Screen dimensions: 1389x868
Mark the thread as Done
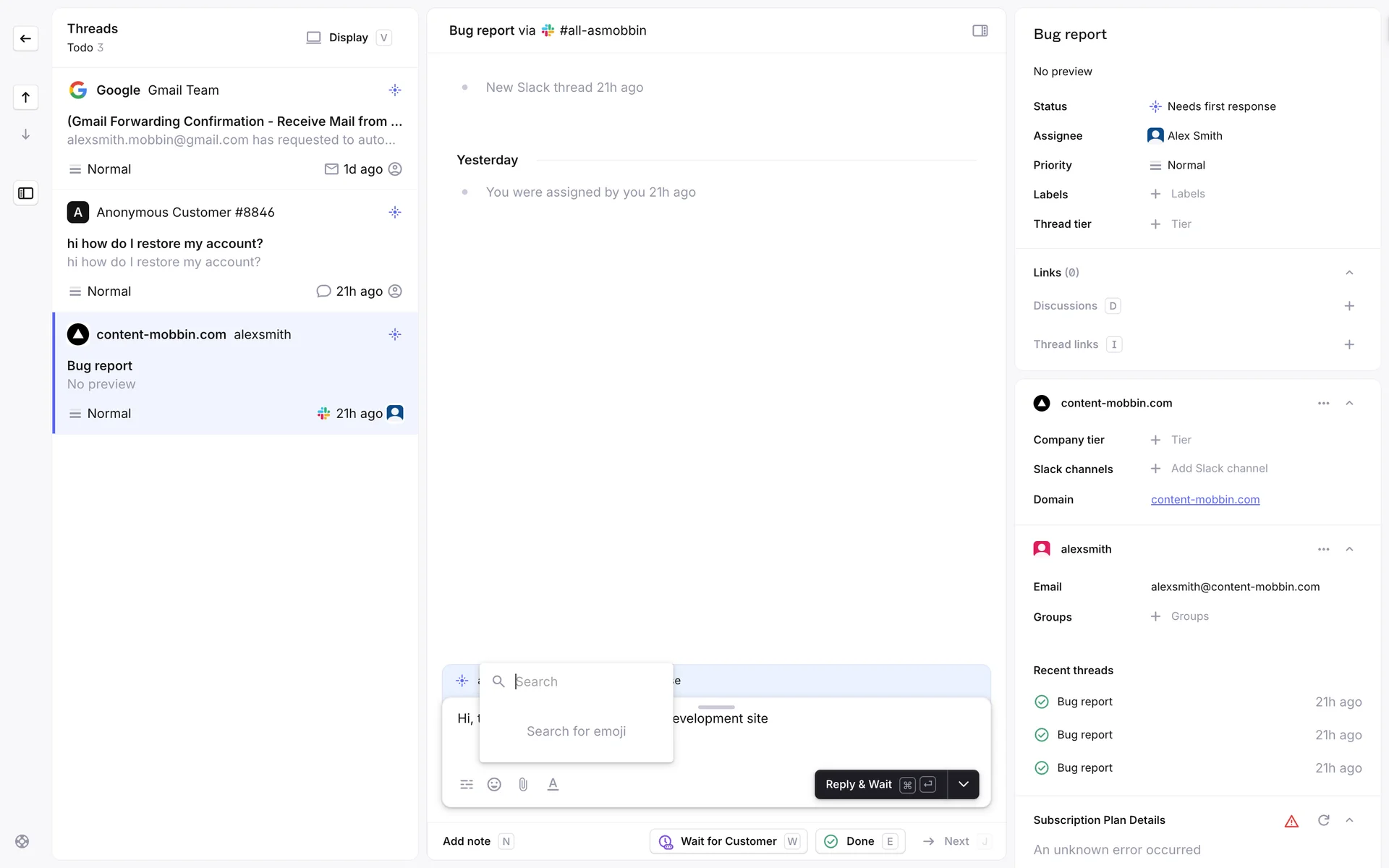click(859, 841)
